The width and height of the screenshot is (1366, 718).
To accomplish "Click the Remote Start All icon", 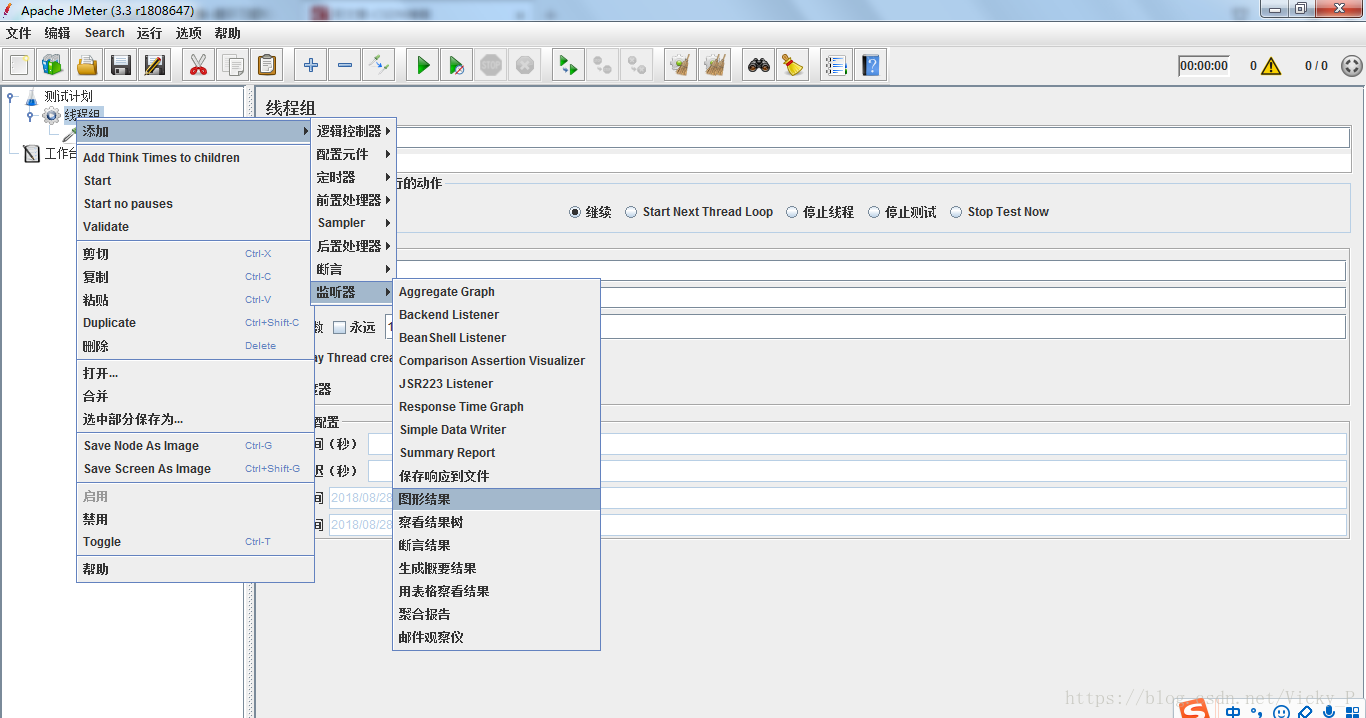I will point(569,66).
